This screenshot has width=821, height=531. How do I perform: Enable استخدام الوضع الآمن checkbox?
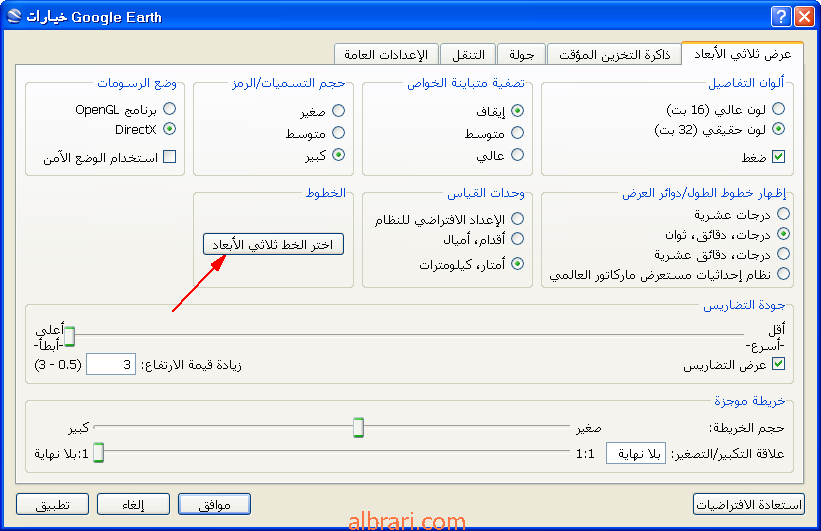170,157
